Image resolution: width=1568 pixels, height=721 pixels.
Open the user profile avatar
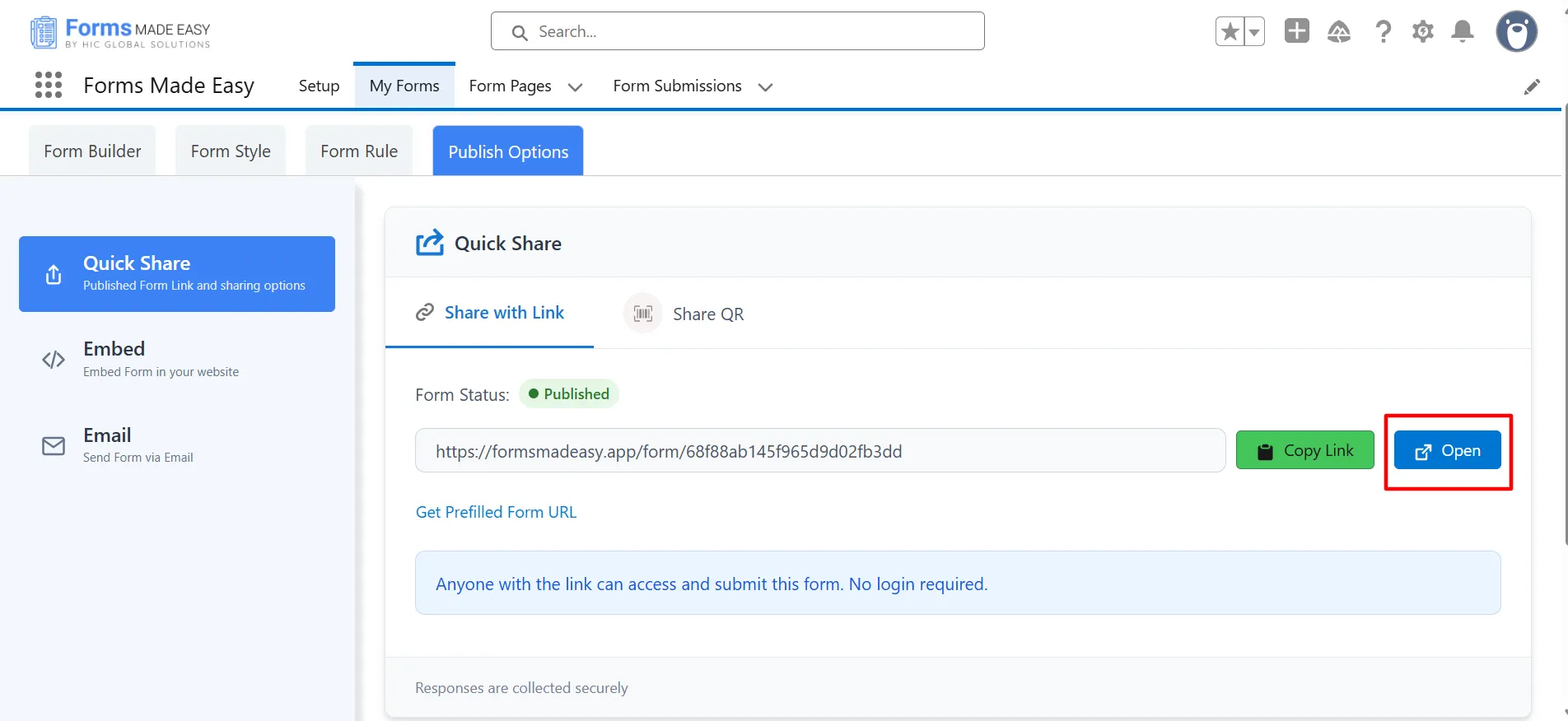click(x=1516, y=32)
